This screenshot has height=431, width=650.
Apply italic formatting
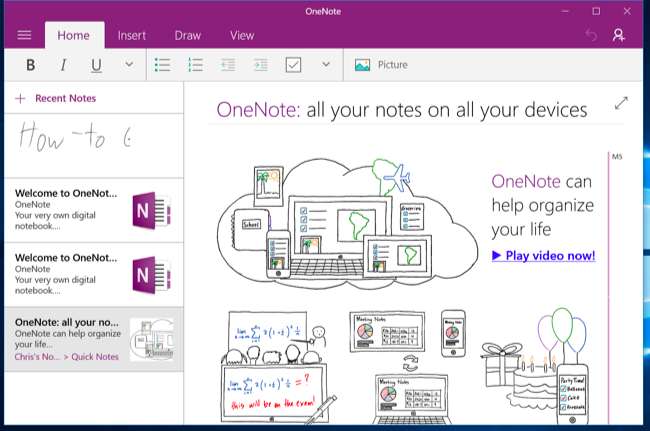[63, 65]
